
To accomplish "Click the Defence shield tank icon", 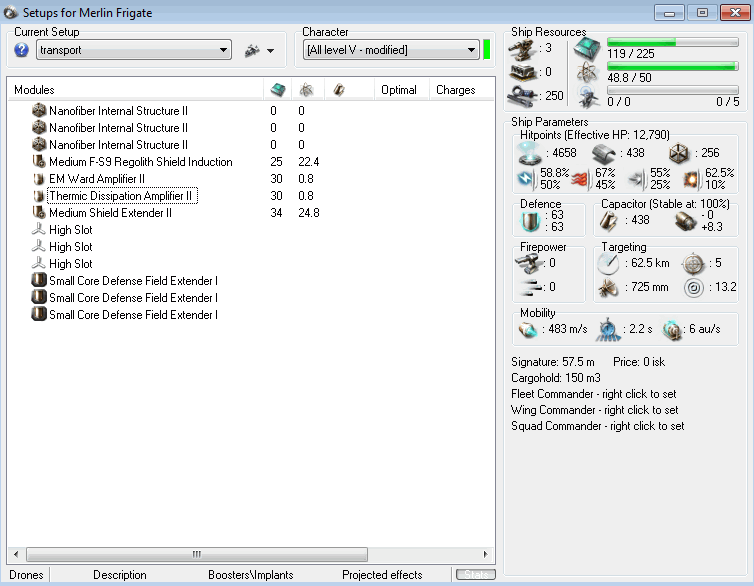I will pos(530,221).
